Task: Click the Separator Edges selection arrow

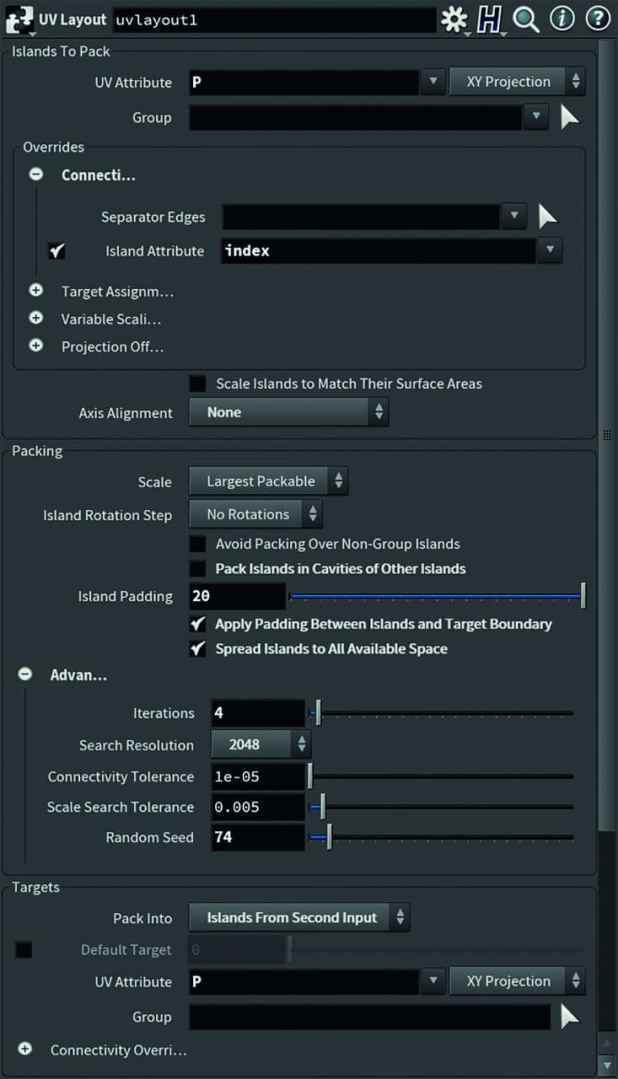Action: coord(548,216)
